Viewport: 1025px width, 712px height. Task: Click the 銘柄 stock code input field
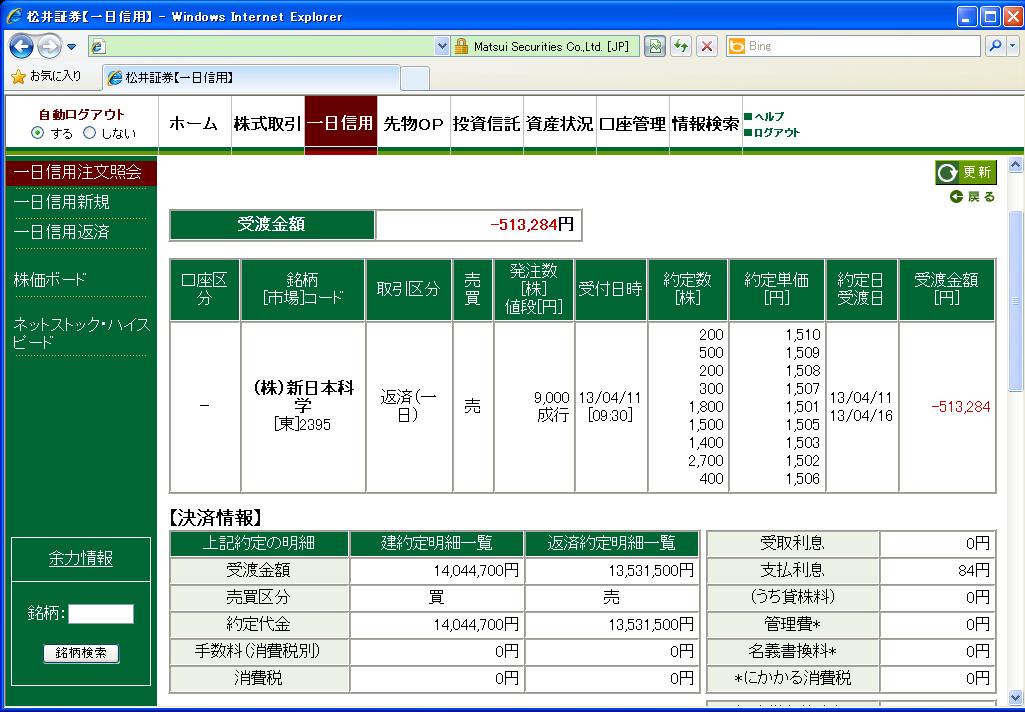(x=101, y=614)
